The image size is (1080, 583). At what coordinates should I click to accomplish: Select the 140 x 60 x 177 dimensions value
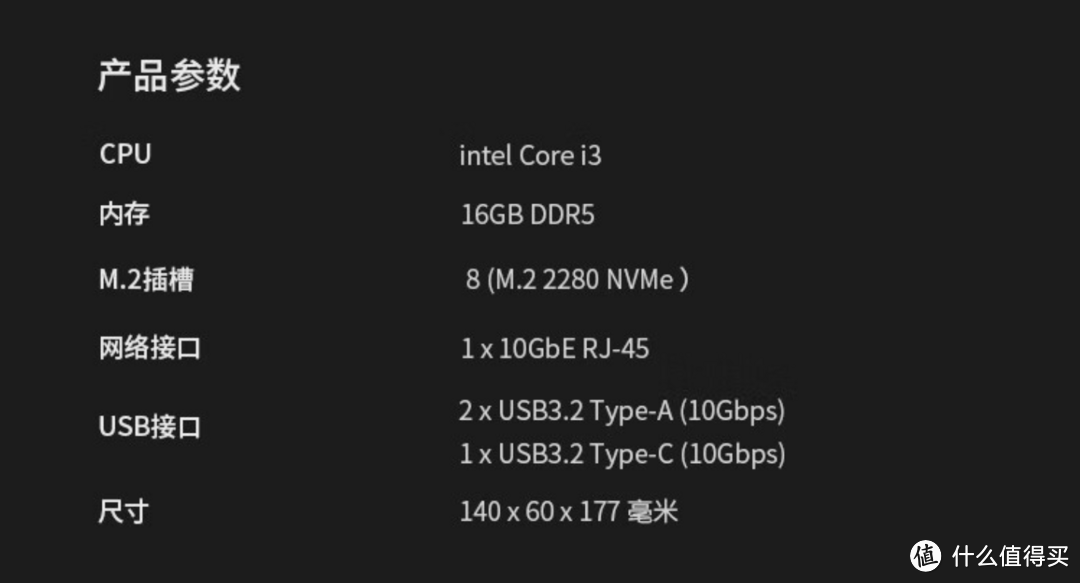pos(540,512)
